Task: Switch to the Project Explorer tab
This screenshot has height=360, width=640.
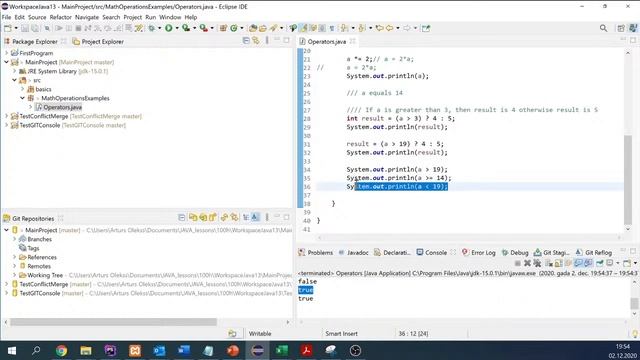Action: click(98, 41)
